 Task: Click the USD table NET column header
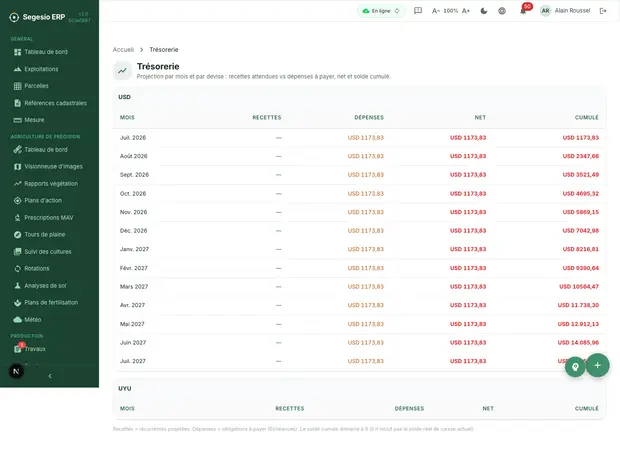point(480,117)
